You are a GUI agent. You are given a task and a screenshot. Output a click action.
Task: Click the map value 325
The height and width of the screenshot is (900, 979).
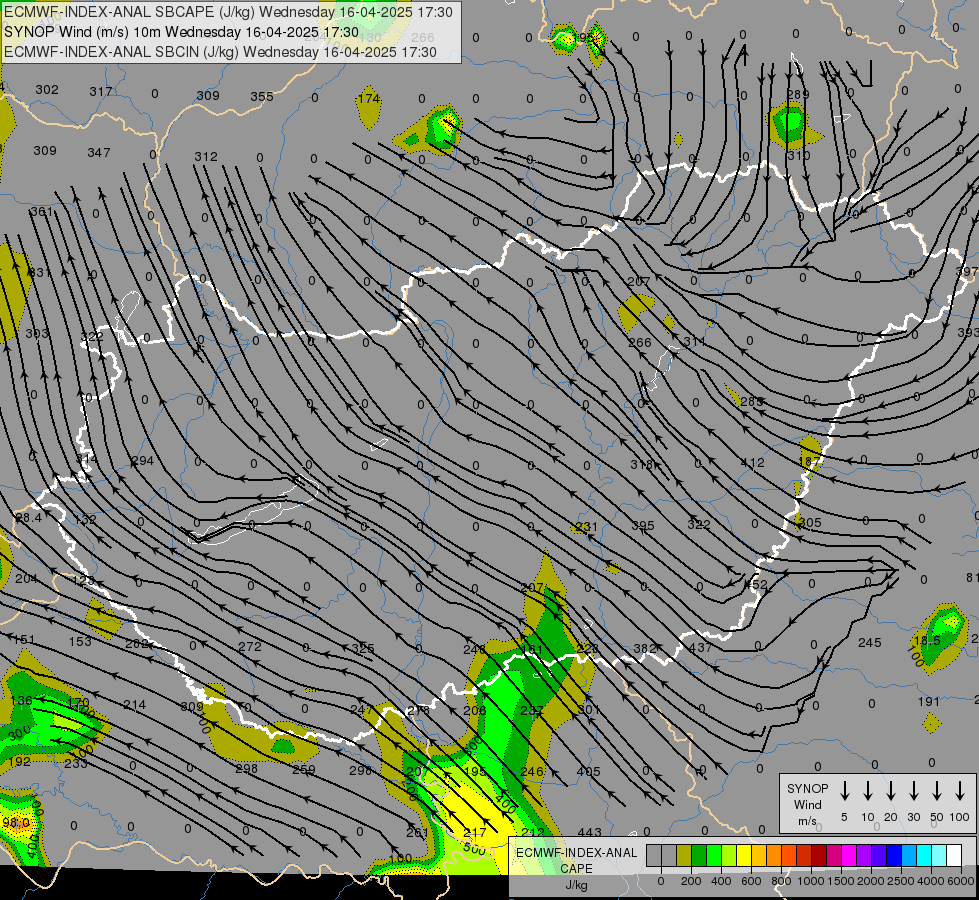coord(363,648)
